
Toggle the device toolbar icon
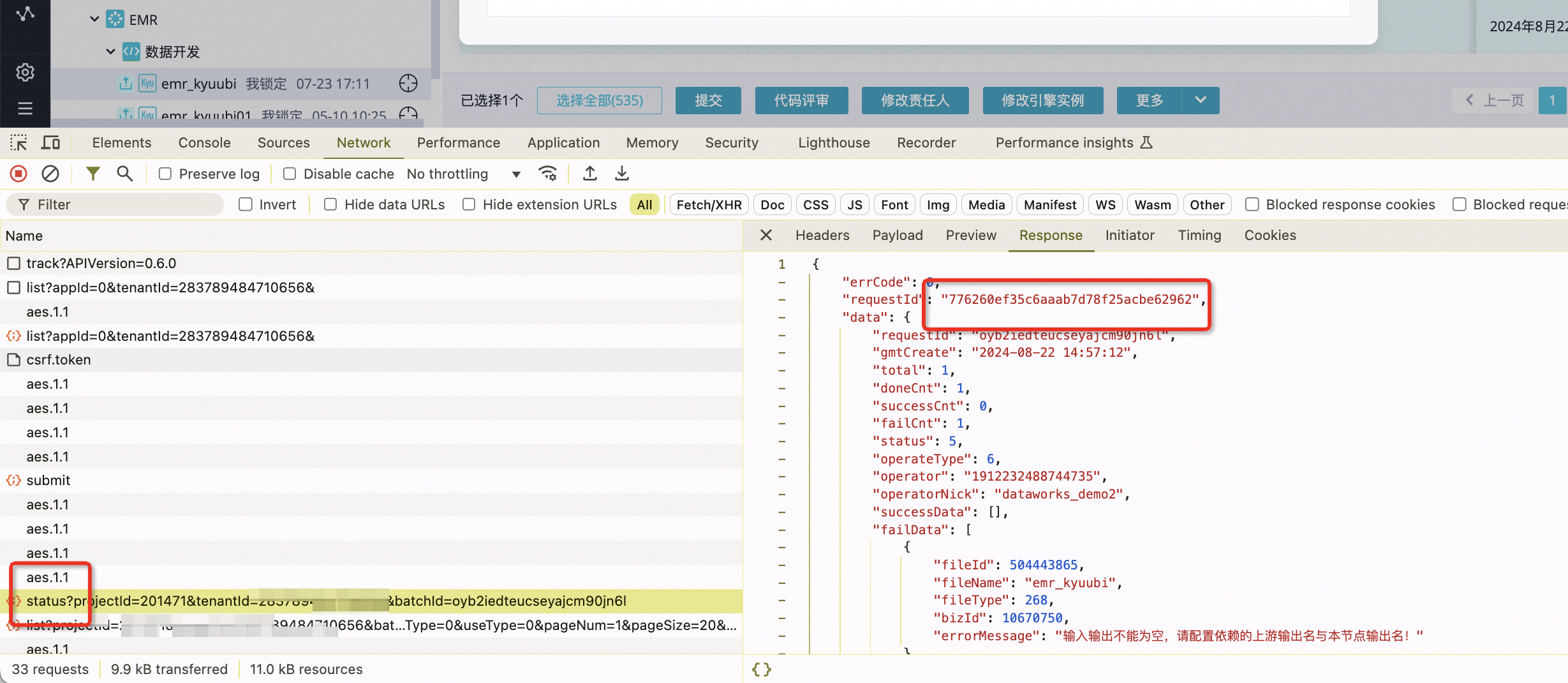click(x=50, y=142)
